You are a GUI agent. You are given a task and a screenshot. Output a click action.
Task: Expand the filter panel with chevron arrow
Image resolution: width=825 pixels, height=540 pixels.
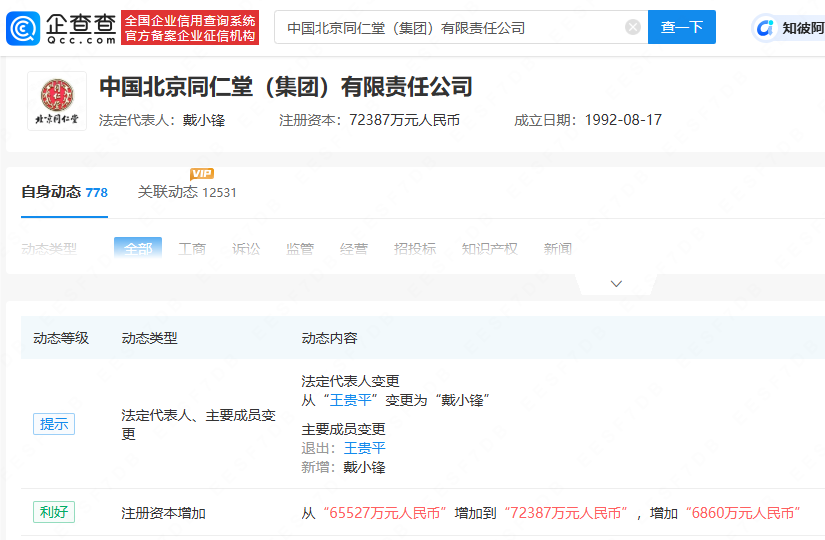(x=616, y=284)
